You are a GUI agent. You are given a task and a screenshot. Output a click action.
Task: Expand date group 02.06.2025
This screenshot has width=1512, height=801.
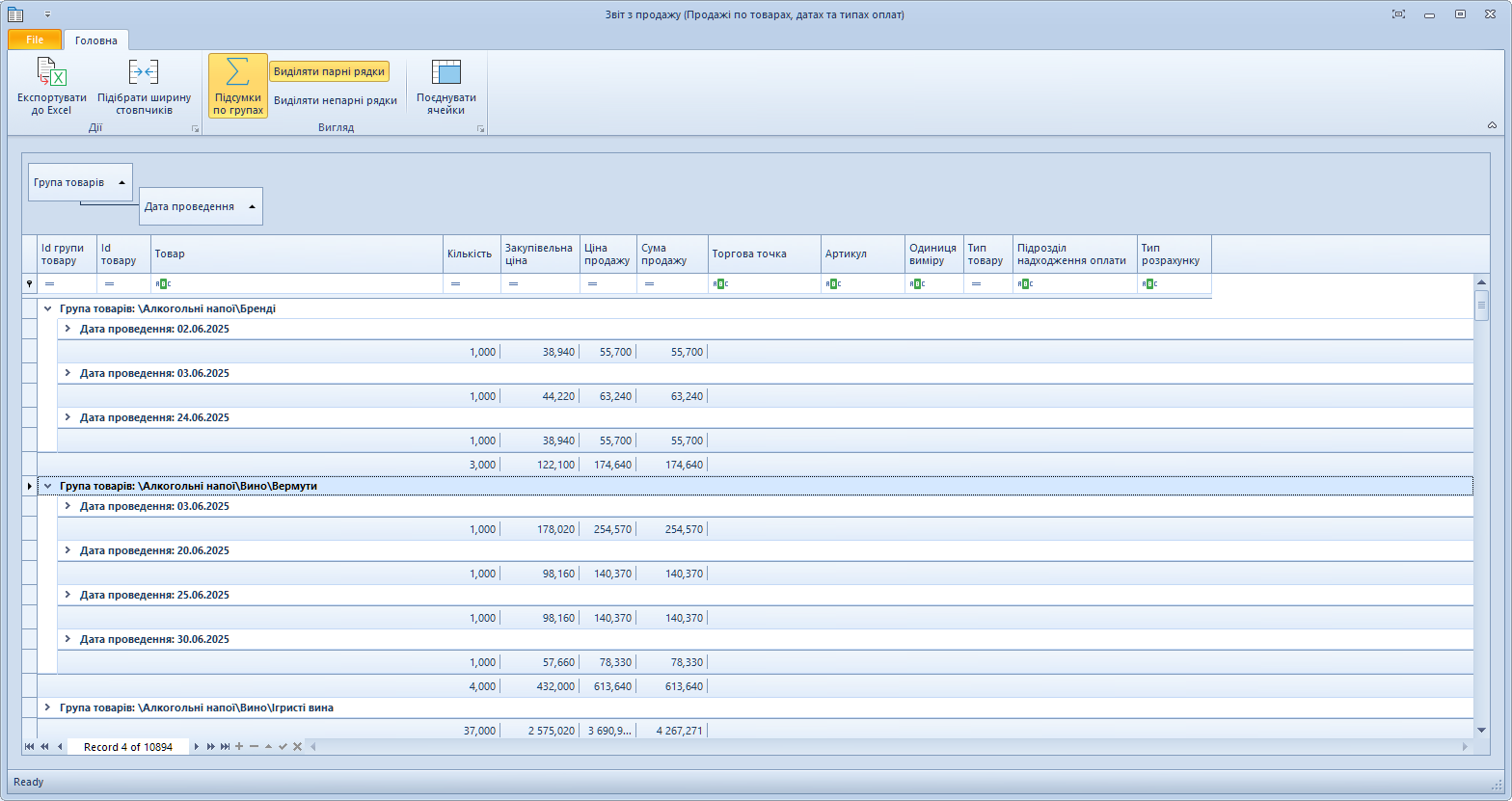[x=67, y=329]
